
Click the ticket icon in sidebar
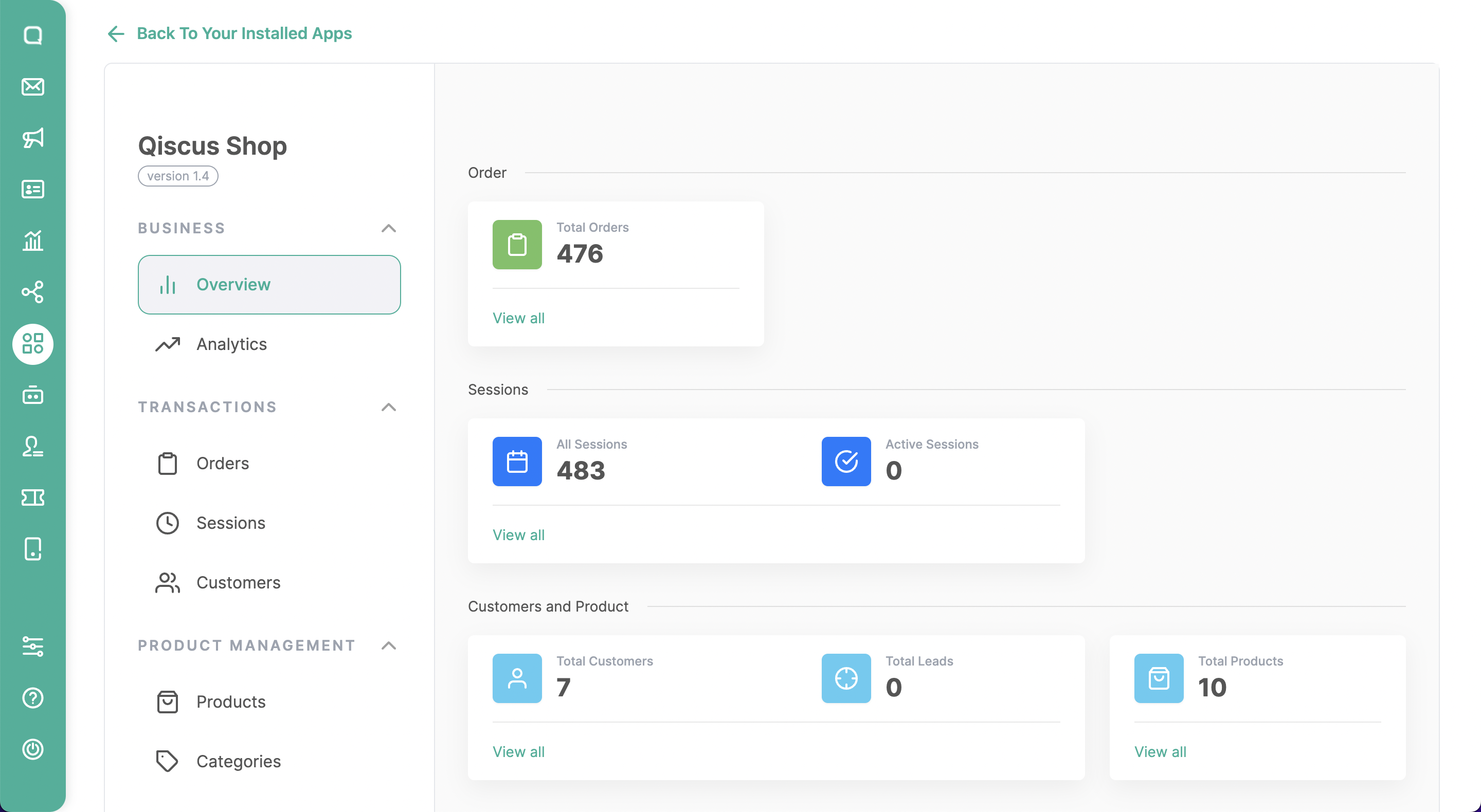point(33,497)
